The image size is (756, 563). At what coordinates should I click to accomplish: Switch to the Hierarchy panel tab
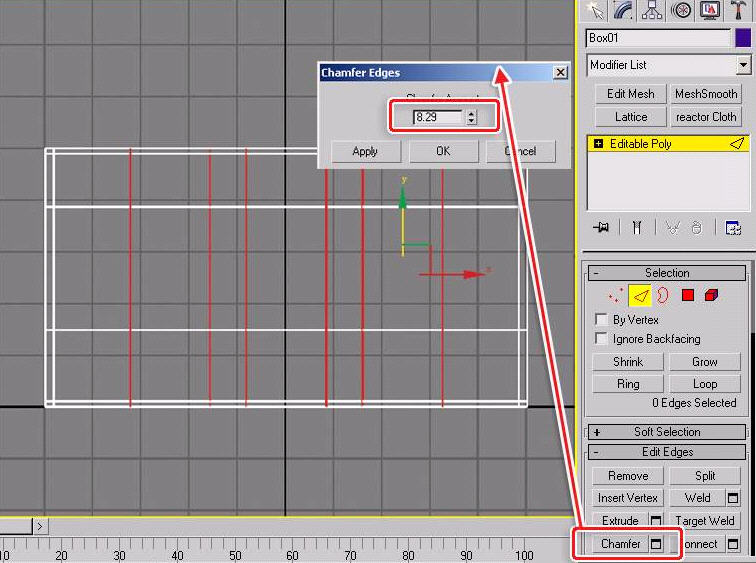point(652,10)
